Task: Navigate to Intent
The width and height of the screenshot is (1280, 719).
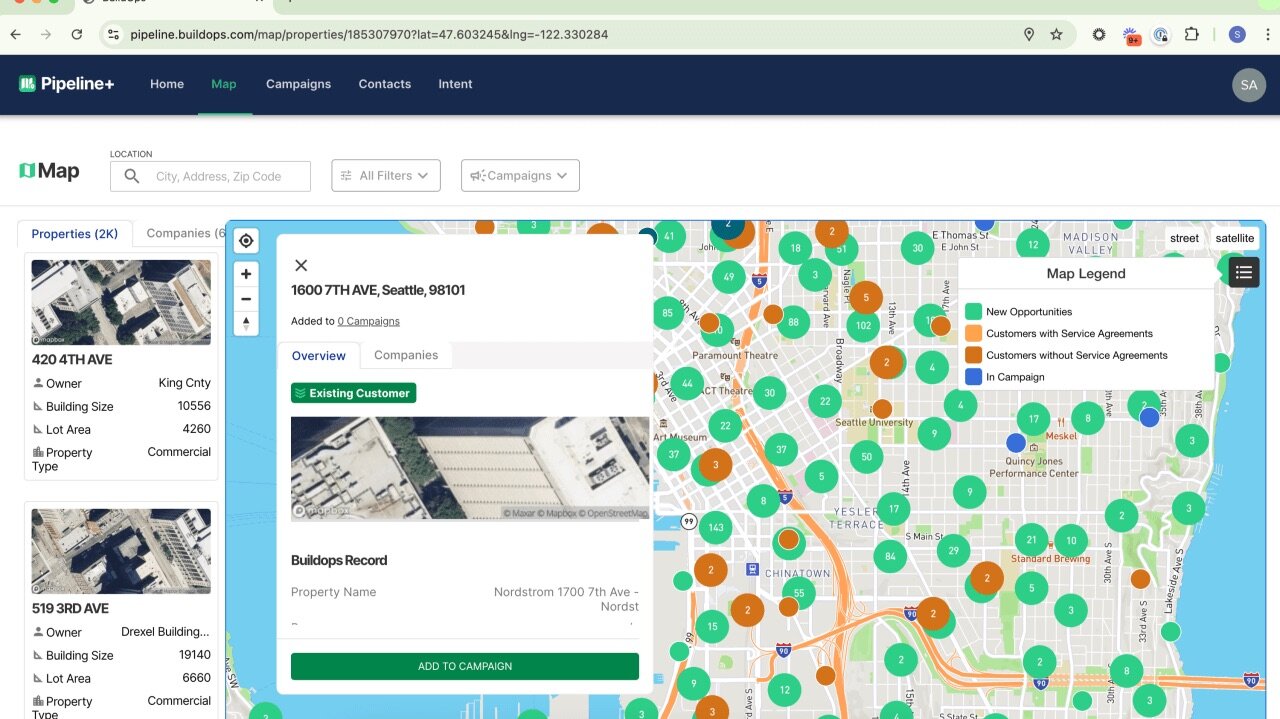Action: (x=455, y=84)
